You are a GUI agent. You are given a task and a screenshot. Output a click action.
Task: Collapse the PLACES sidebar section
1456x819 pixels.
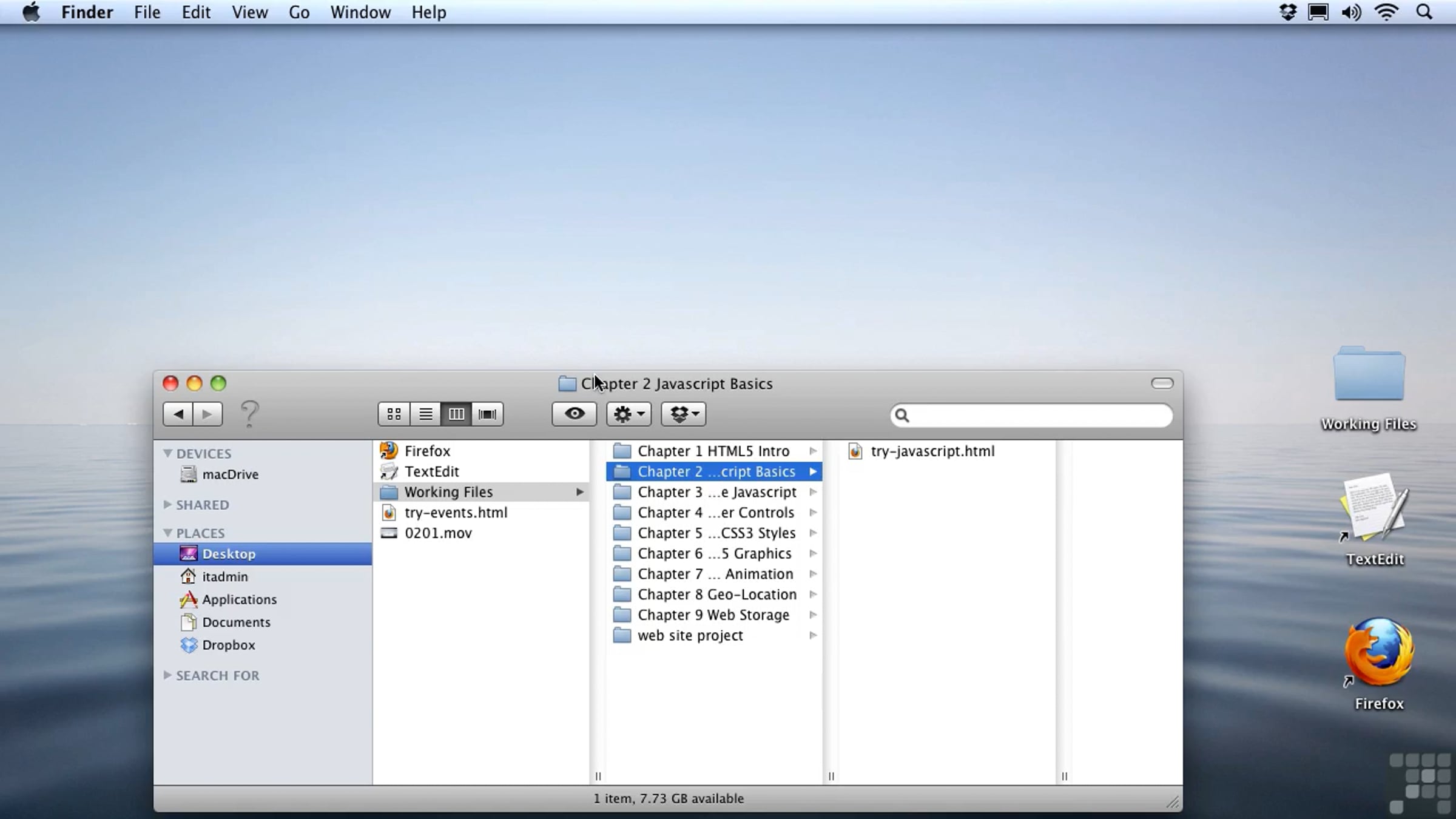[168, 533]
